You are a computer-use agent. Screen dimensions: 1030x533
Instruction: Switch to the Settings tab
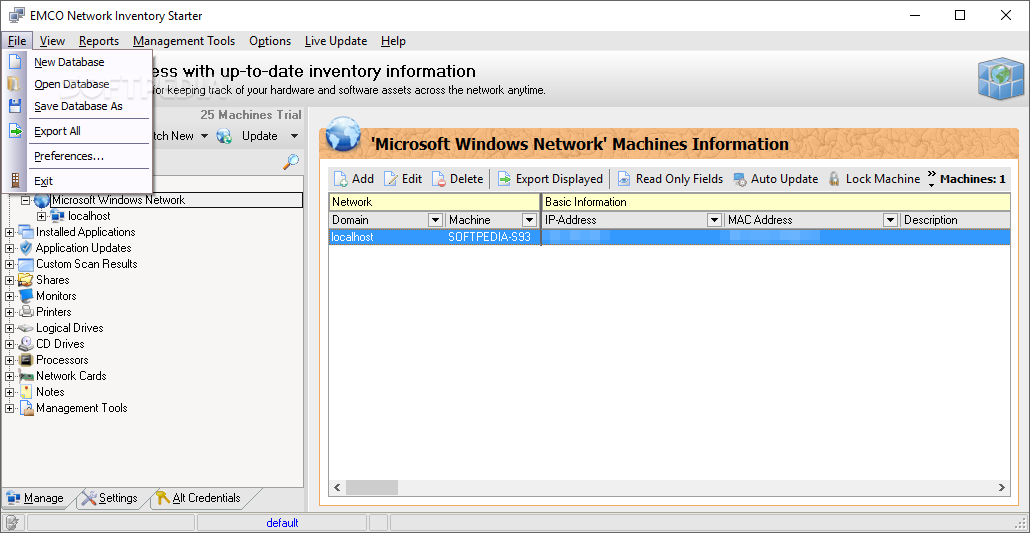point(110,498)
